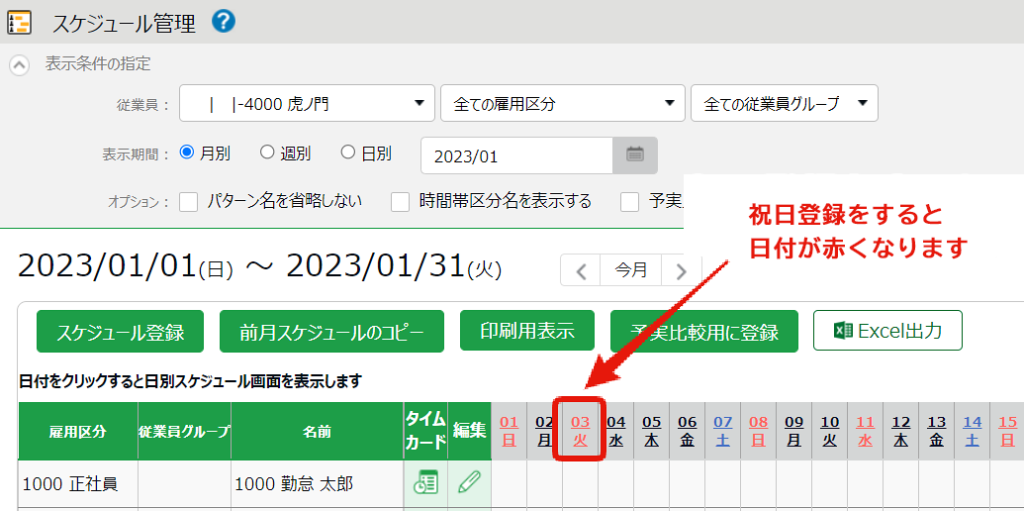Collapse the 表示条件の指定 section
Image resolution: width=1024 pixels, height=511 pixels.
point(19,65)
